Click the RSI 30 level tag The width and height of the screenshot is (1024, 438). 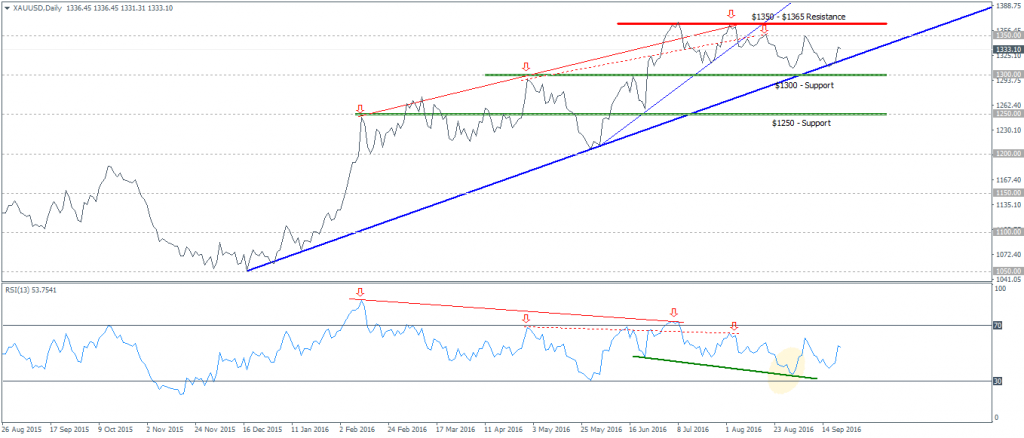pos(998,381)
